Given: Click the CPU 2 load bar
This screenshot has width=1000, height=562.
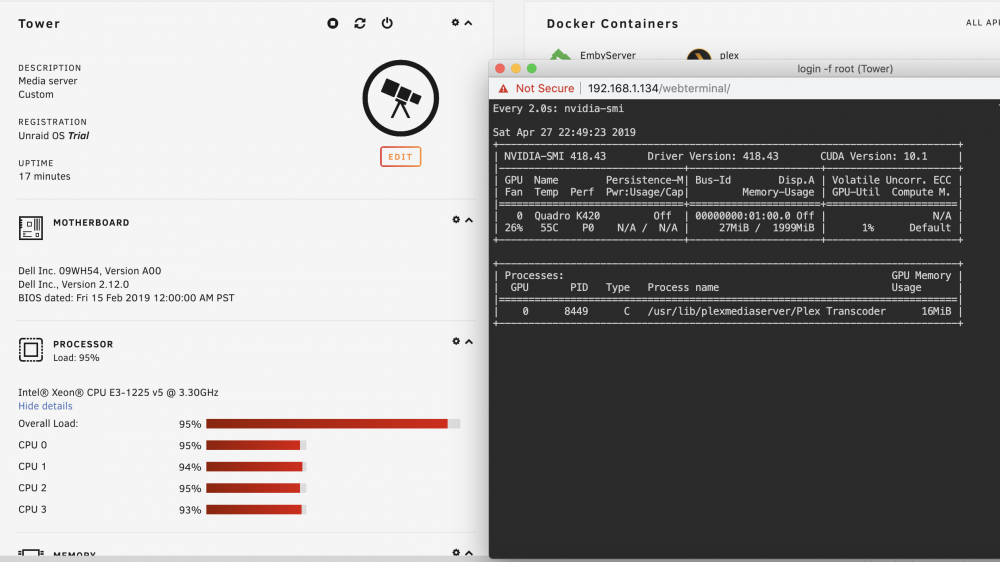Looking at the screenshot, I should [x=256, y=488].
